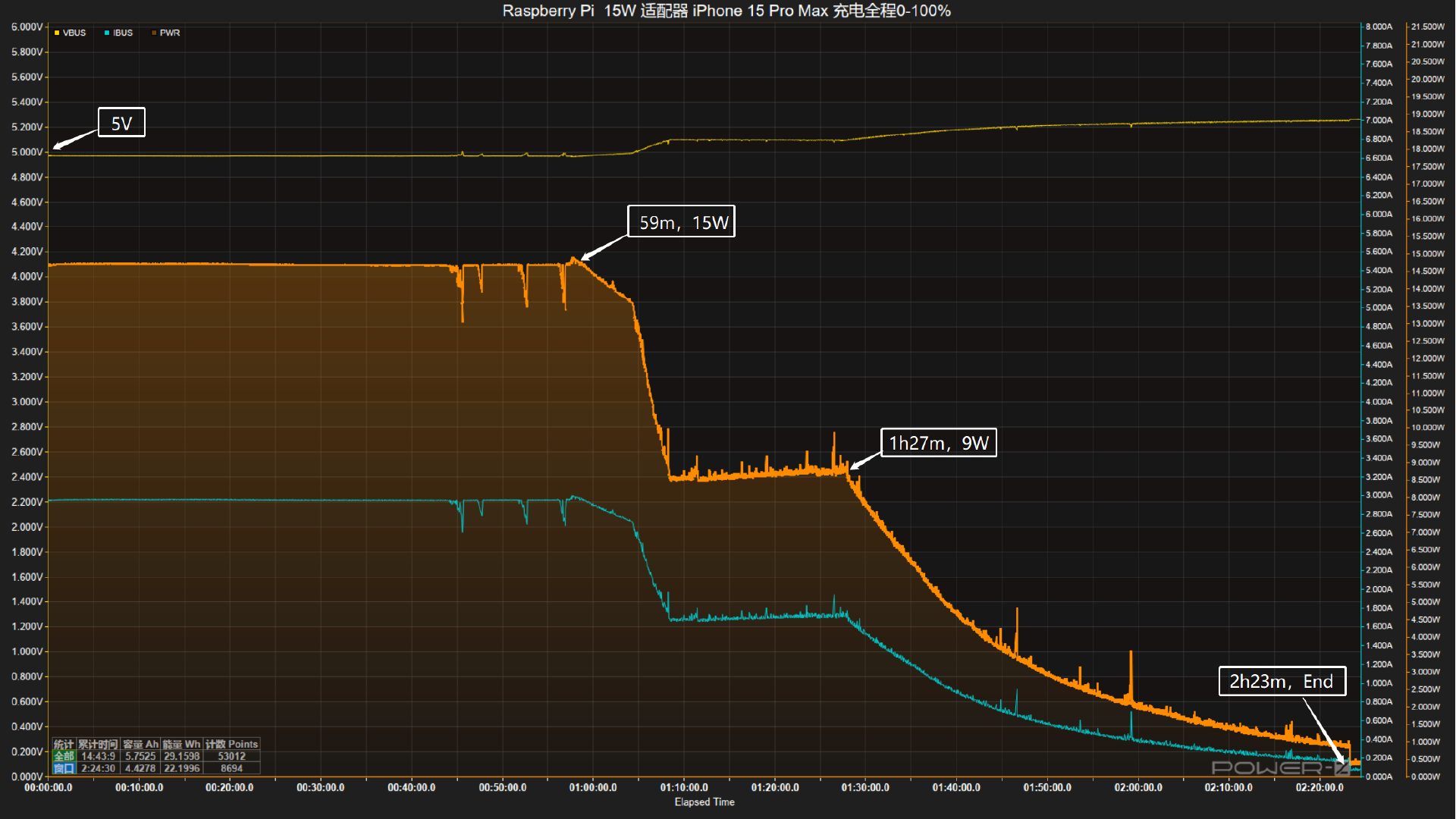The height and width of the screenshot is (819, 1456).
Task: Click the Elapsed Time axis label
Action: point(704,802)
